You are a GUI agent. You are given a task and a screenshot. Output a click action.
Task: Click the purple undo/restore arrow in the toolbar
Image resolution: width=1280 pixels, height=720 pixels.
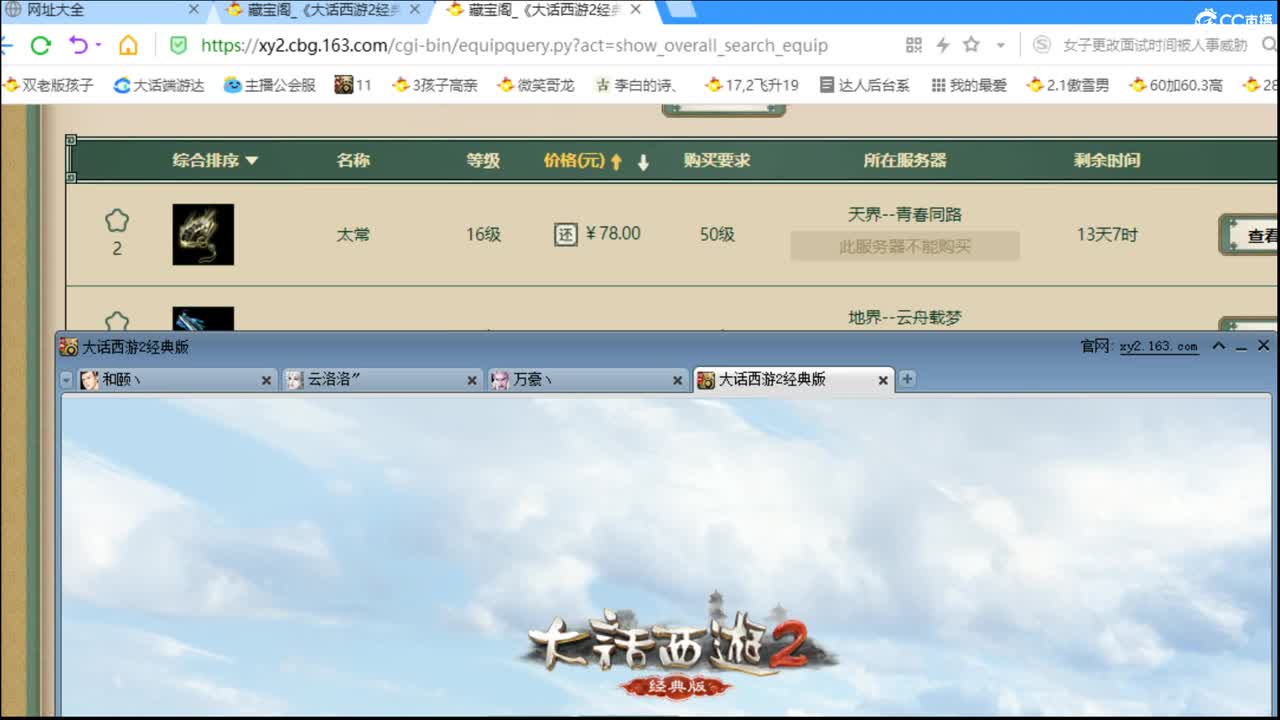pyautogui.click(x=78, y=45)
